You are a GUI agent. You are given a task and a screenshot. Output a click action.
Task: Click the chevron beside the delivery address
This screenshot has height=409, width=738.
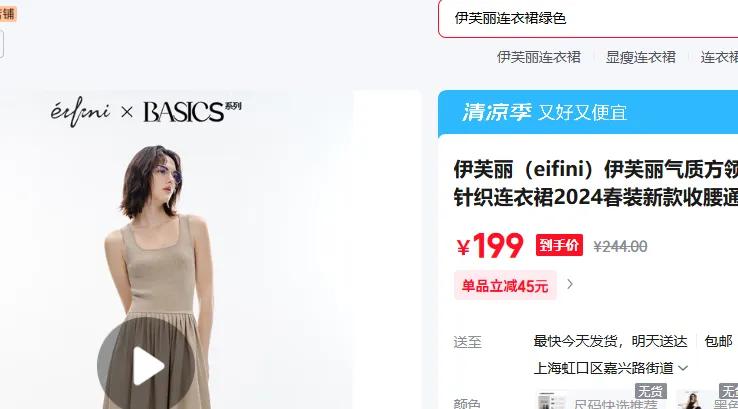683,368
